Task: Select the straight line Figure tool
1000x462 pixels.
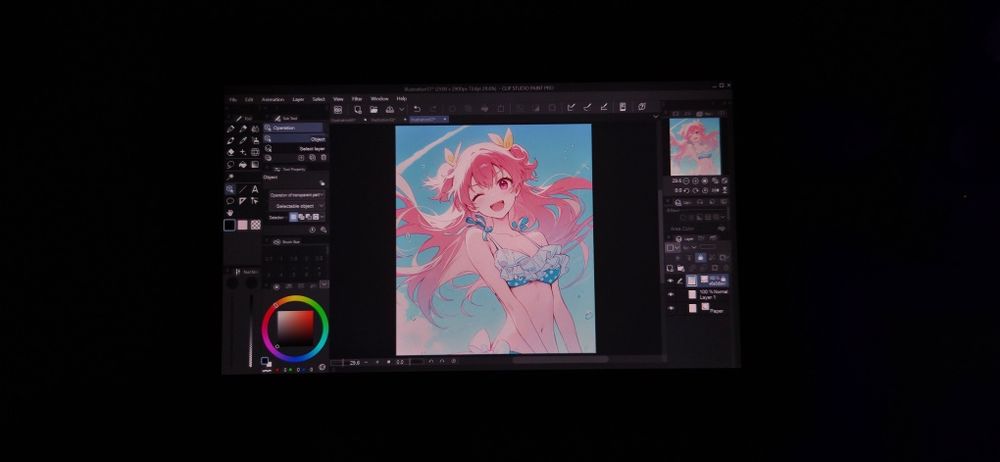Action: point(243,189)
